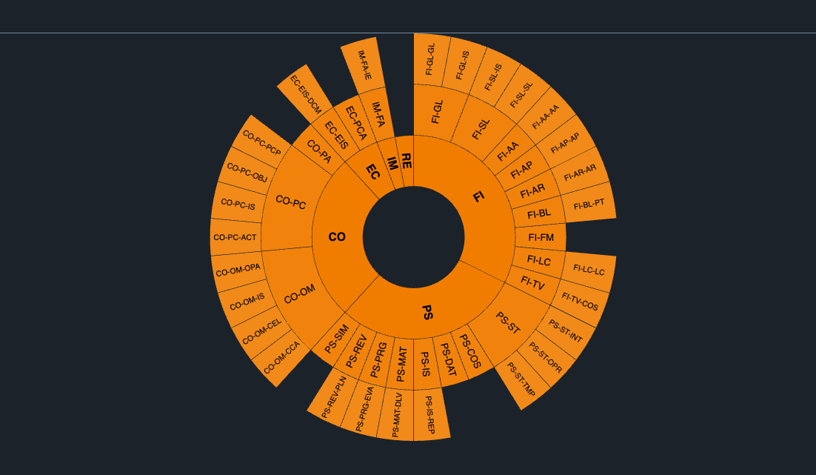Select the PS-ST segment
The image size is (816, 475).
507,323
